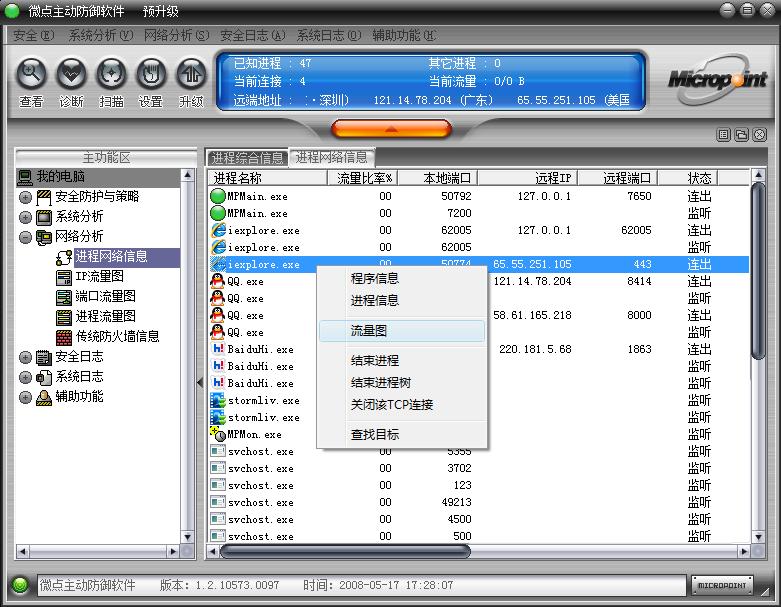Click the 传统防火墙信息 brick wall icon

click(x=64, y=337)
